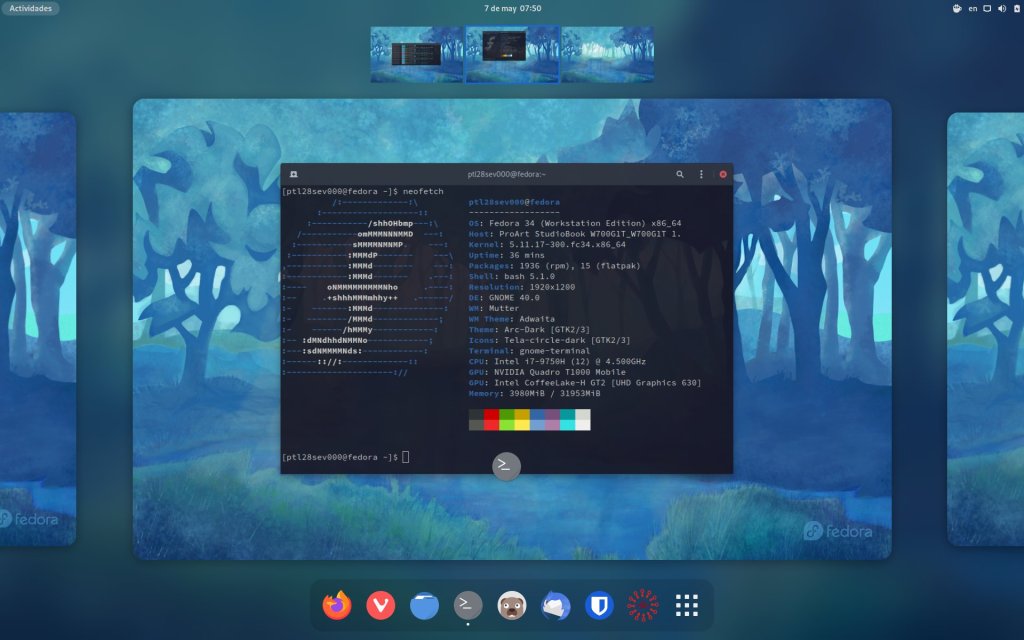Open the Vivaldi browser in the dock
The image size is (1024, 640).
pyautogui.click(x=381, y=605)
